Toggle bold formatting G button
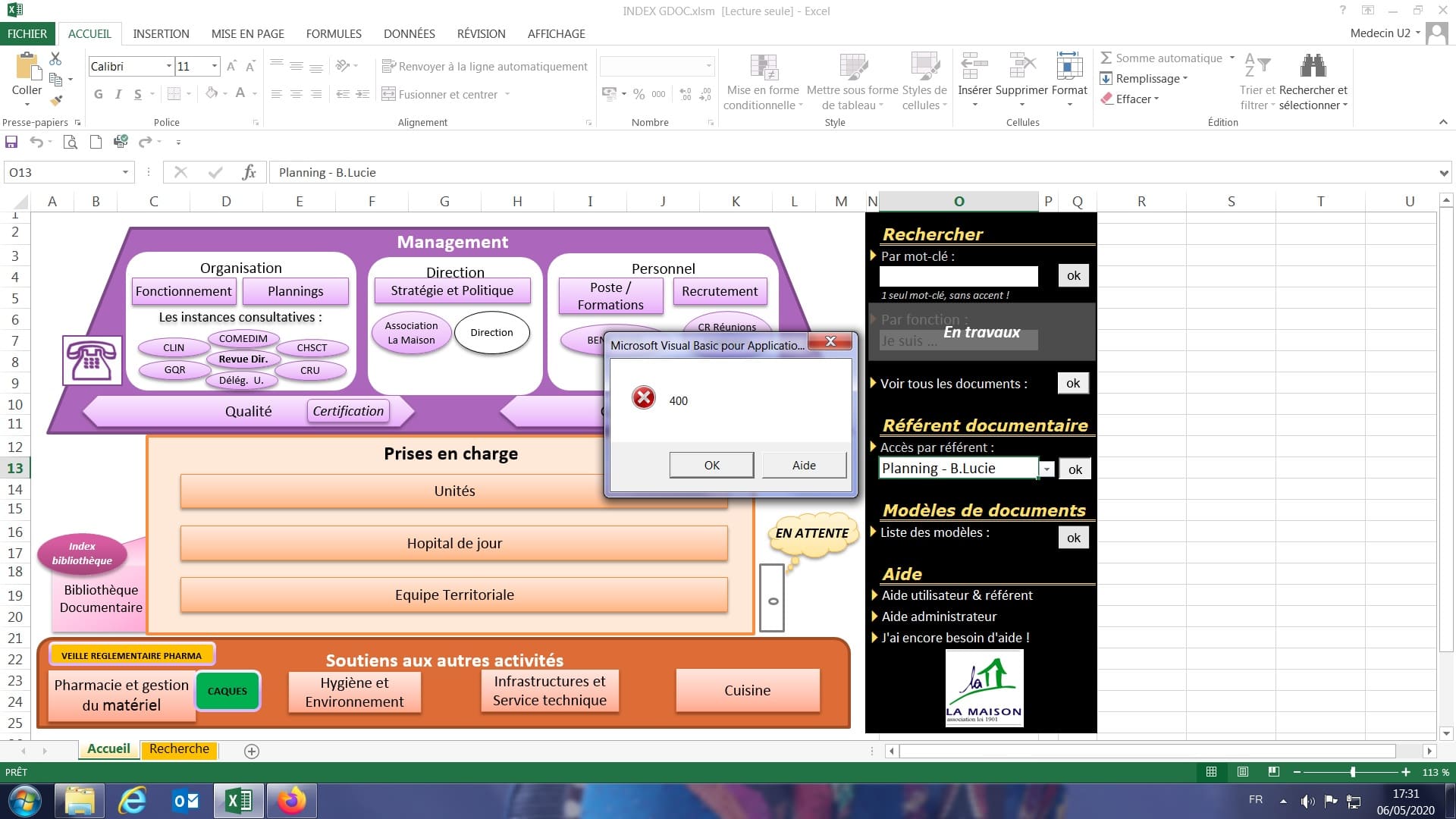Viewport: 1456px width, 819px height. 98,94
